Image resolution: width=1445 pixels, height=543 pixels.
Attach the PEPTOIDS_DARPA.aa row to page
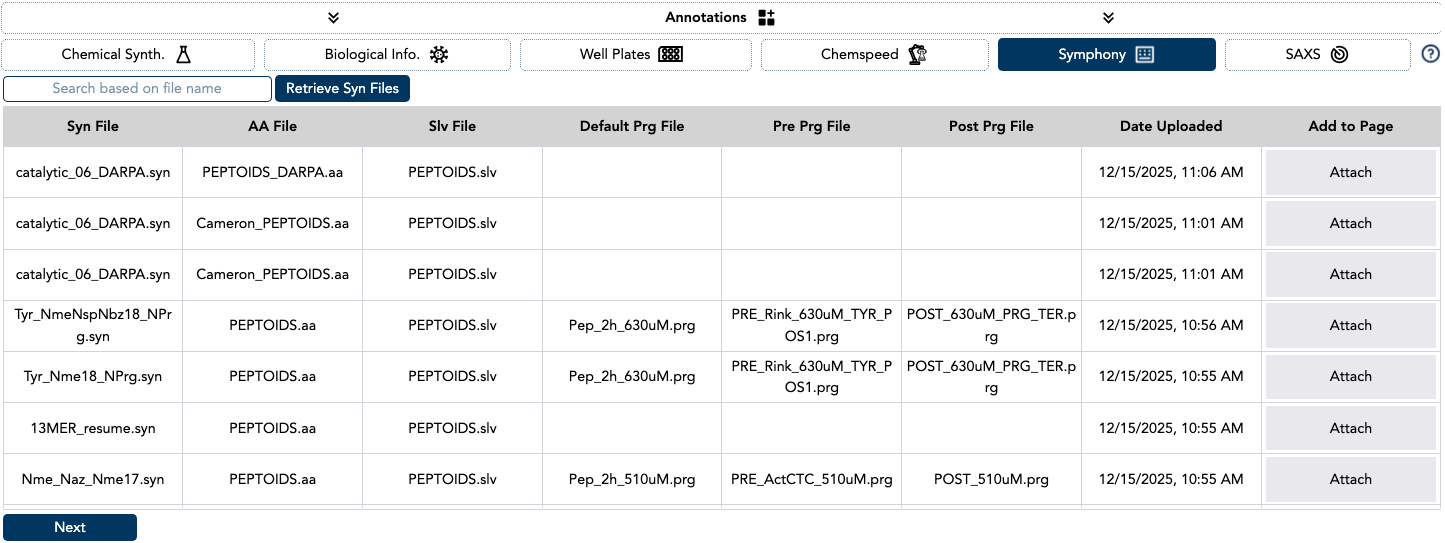1350,172
